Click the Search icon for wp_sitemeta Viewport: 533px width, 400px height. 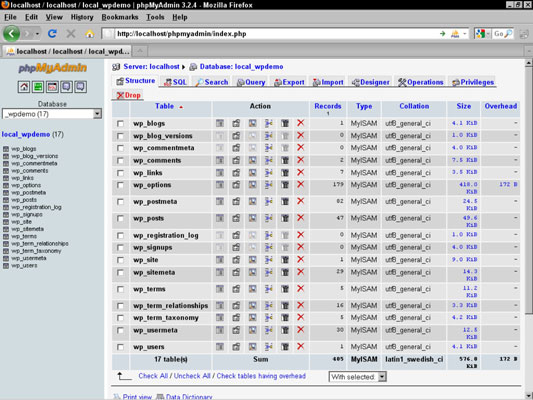[252, 272]
